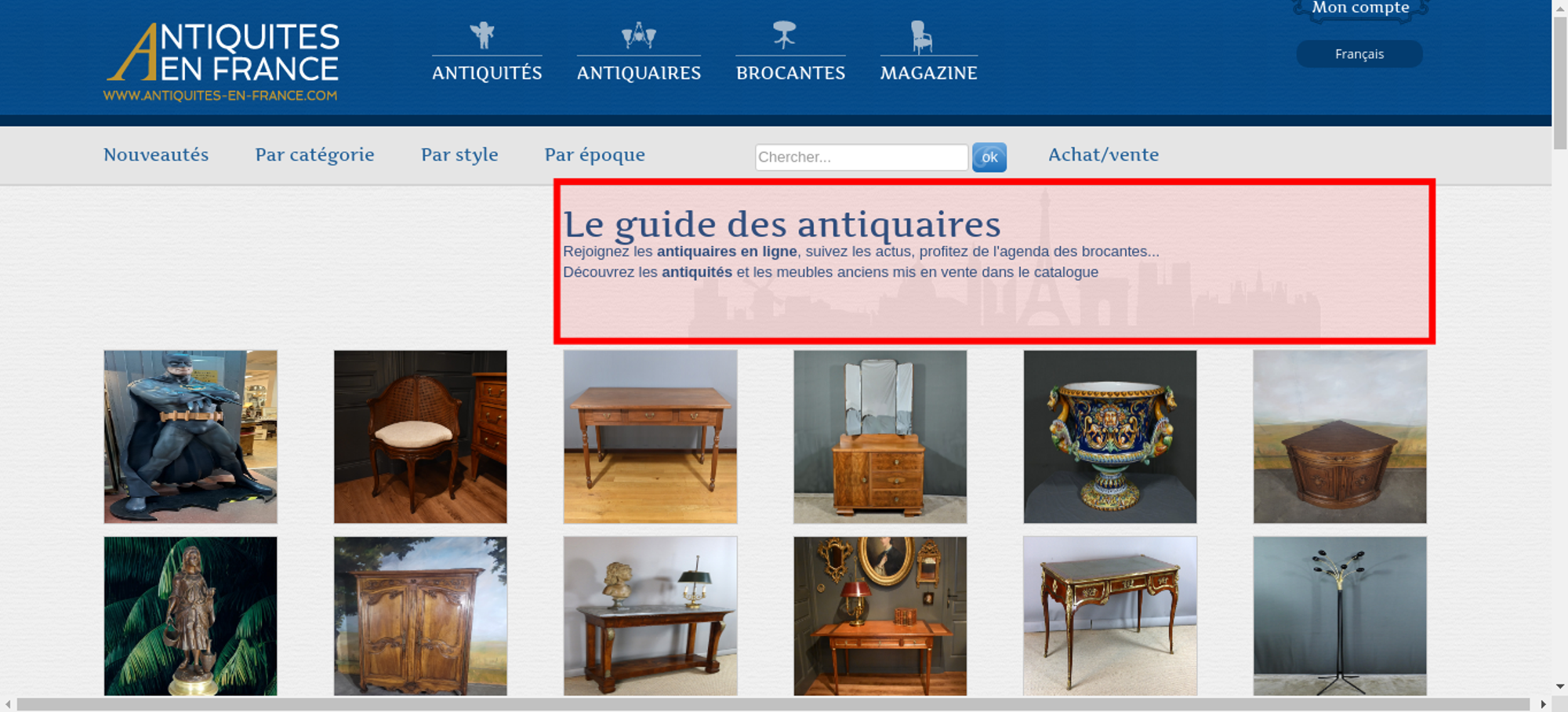The image size is (1568, 712).
Task: View the dressing table with mirror thumbnail
Action: [x=880, y=437]
